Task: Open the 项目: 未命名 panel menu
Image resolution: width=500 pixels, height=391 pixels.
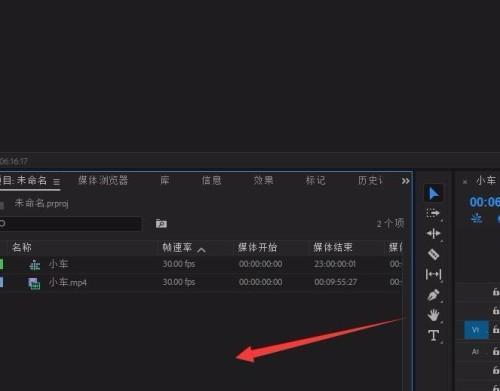Action: (x=56, y=182)
